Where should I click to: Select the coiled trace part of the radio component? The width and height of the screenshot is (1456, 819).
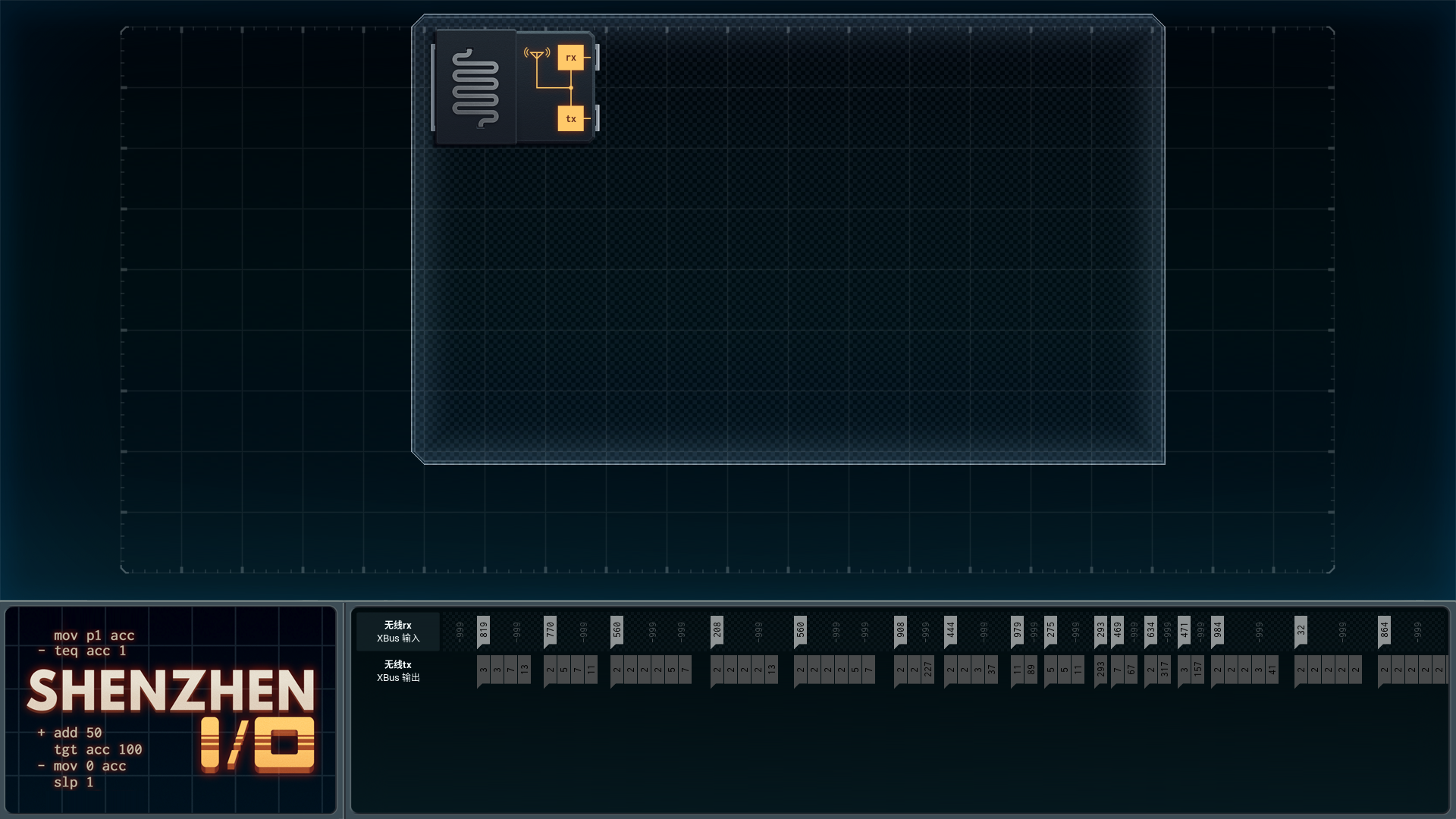[x=475, y=88]
